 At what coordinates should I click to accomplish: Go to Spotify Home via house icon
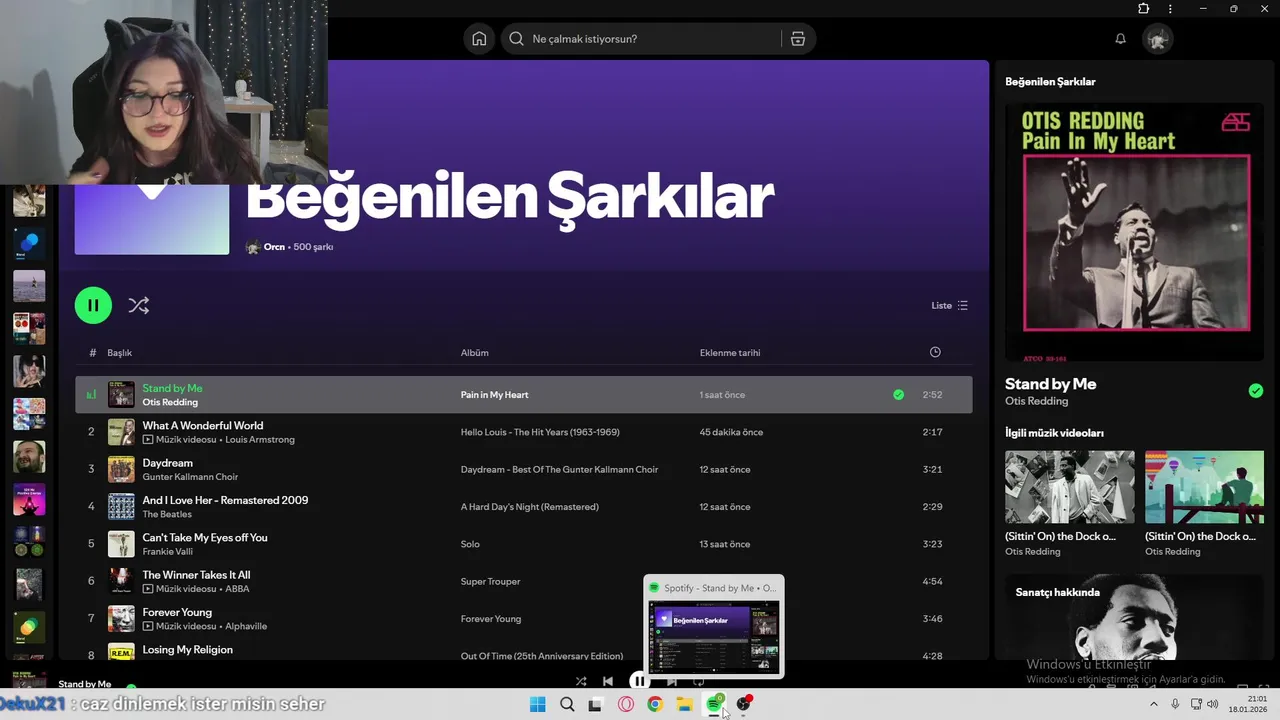pyautogui.click(x=479, y=39)
